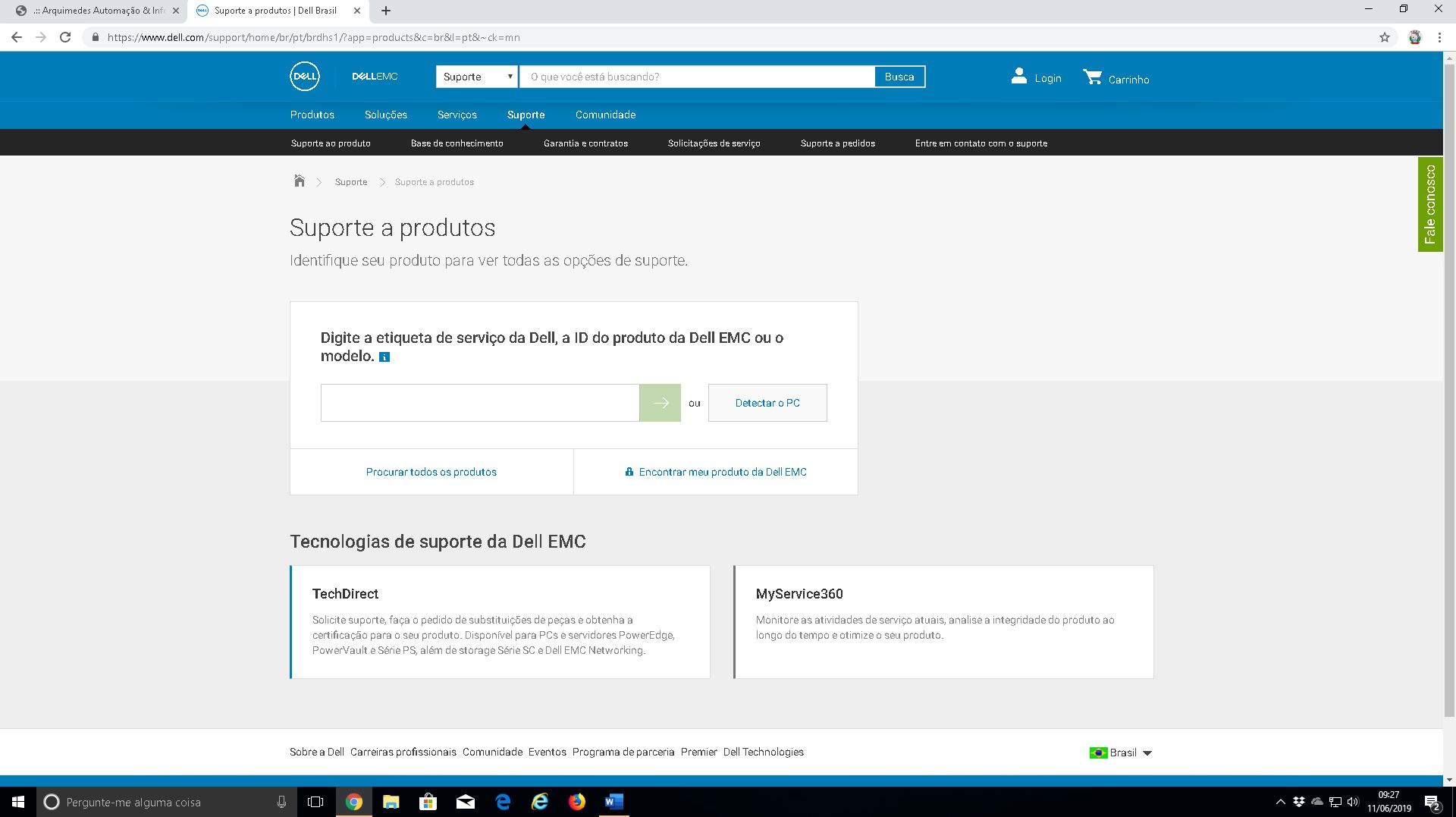Reload the page in the browser
Viewport: 1456px width, 817px height.
(x=65, y=37)
